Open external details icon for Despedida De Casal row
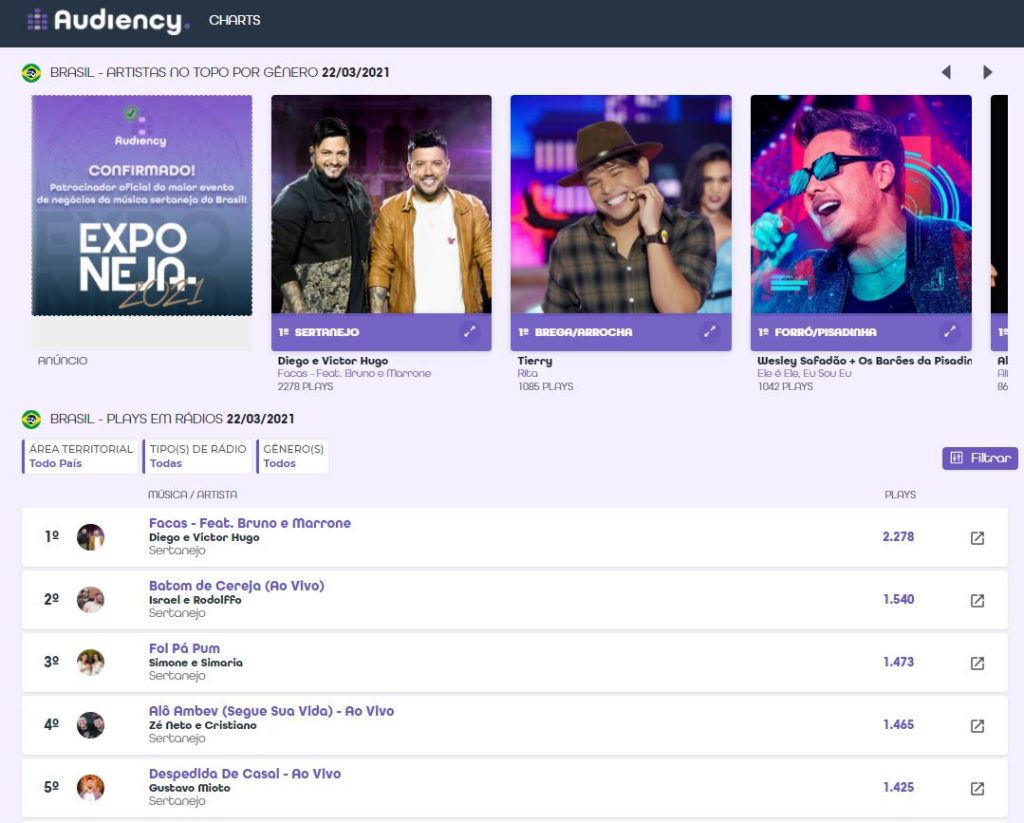 (977, 788)
